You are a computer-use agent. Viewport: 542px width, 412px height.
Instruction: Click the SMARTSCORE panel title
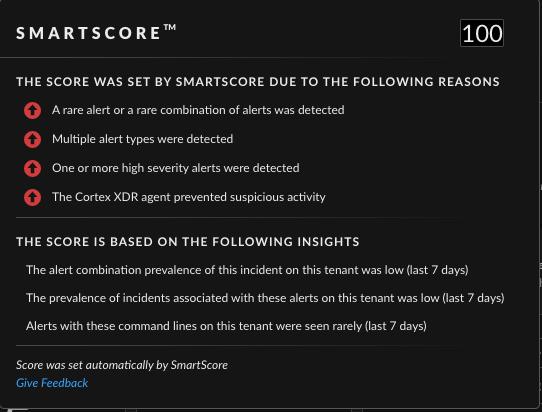click(x=88, y=33)
